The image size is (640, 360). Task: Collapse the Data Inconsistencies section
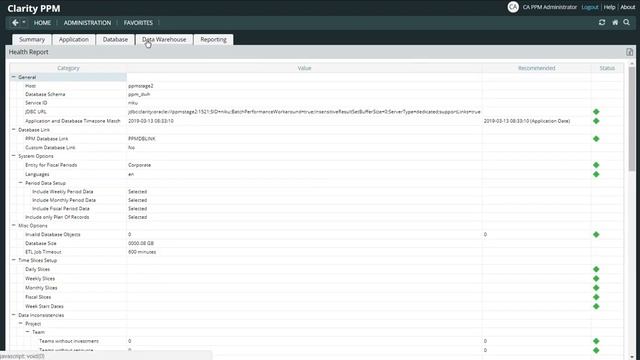click(13, 315)
